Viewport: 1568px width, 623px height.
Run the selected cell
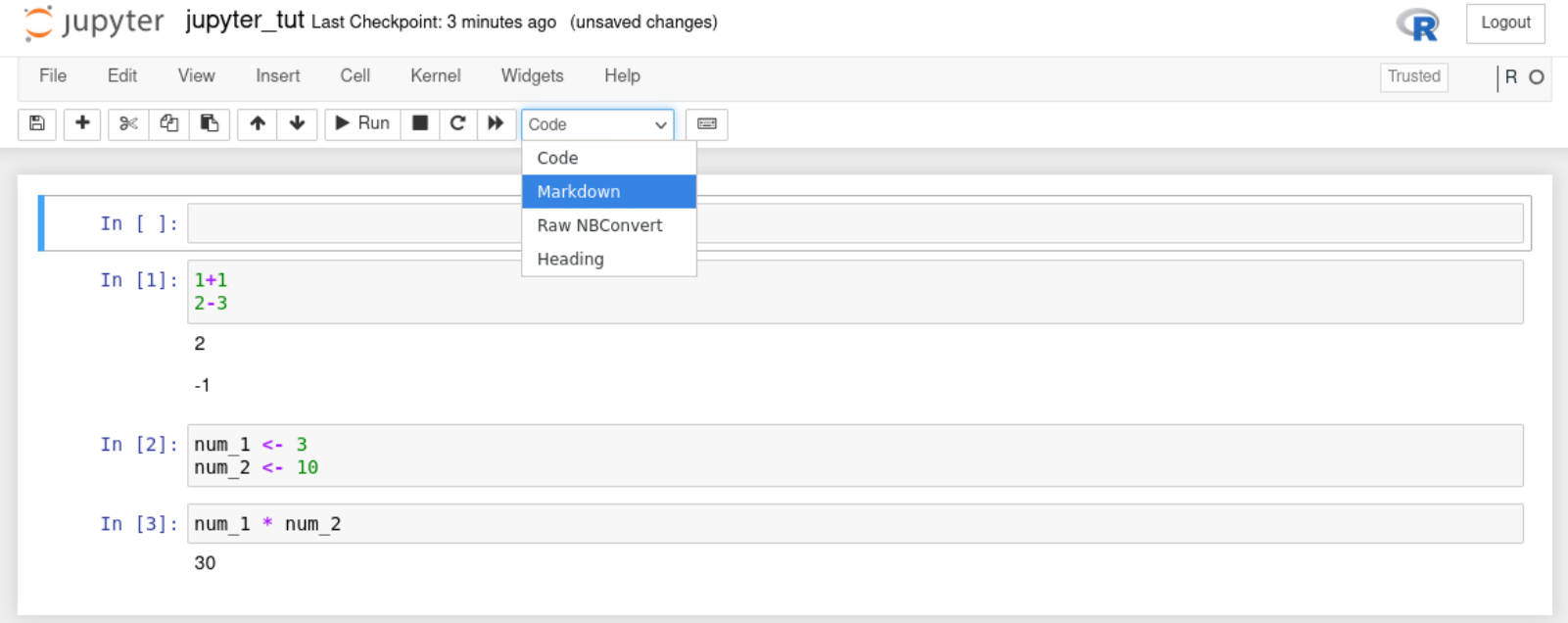362,123
